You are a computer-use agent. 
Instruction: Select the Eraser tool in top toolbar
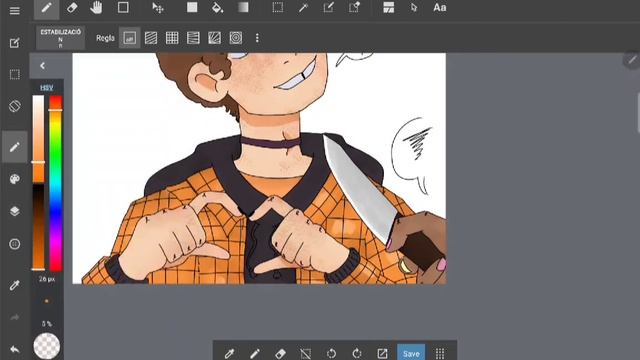coord(72,8)
